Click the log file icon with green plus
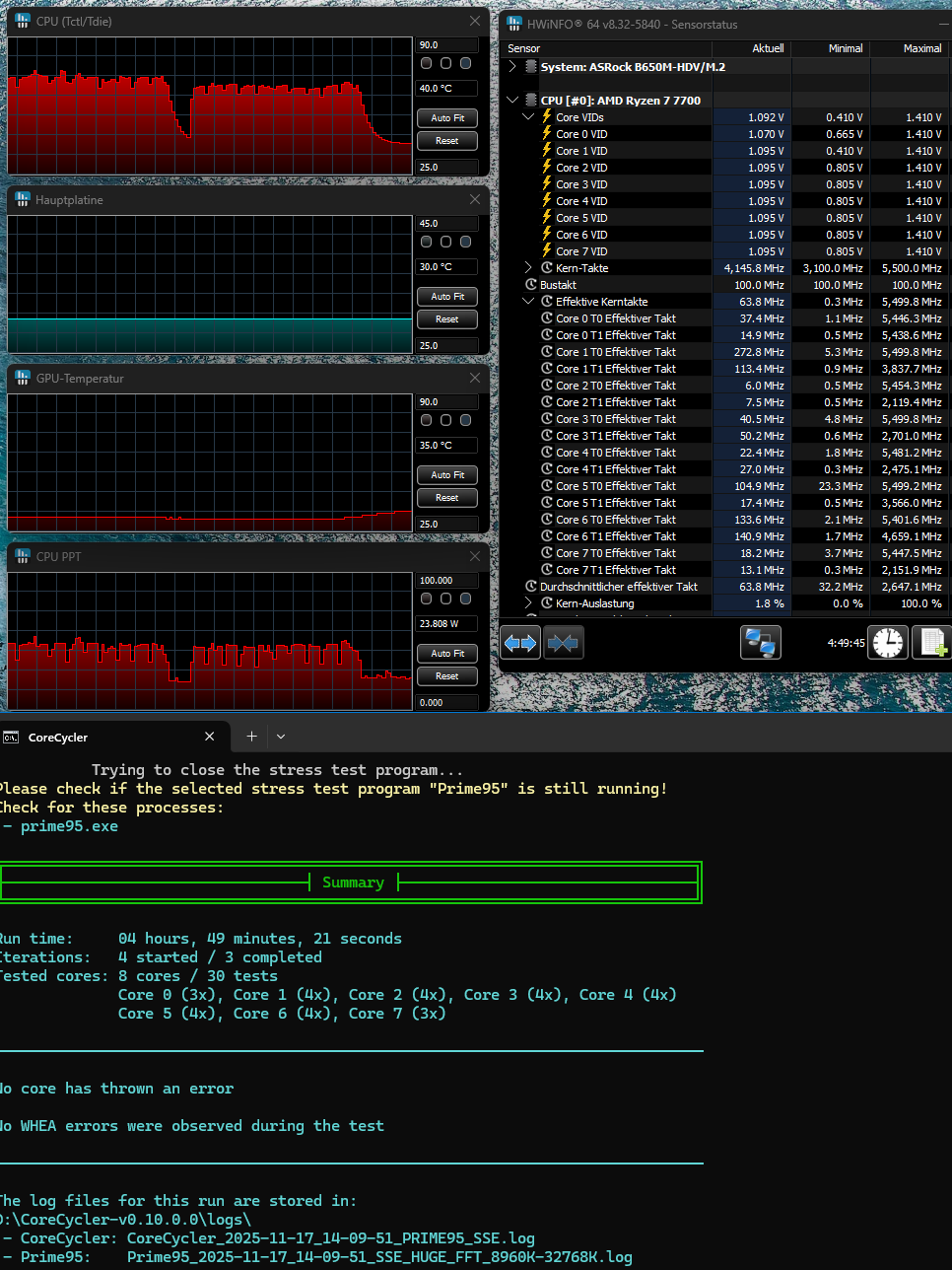The height and width of the screenshot is (1270, 952). (932, 643)
